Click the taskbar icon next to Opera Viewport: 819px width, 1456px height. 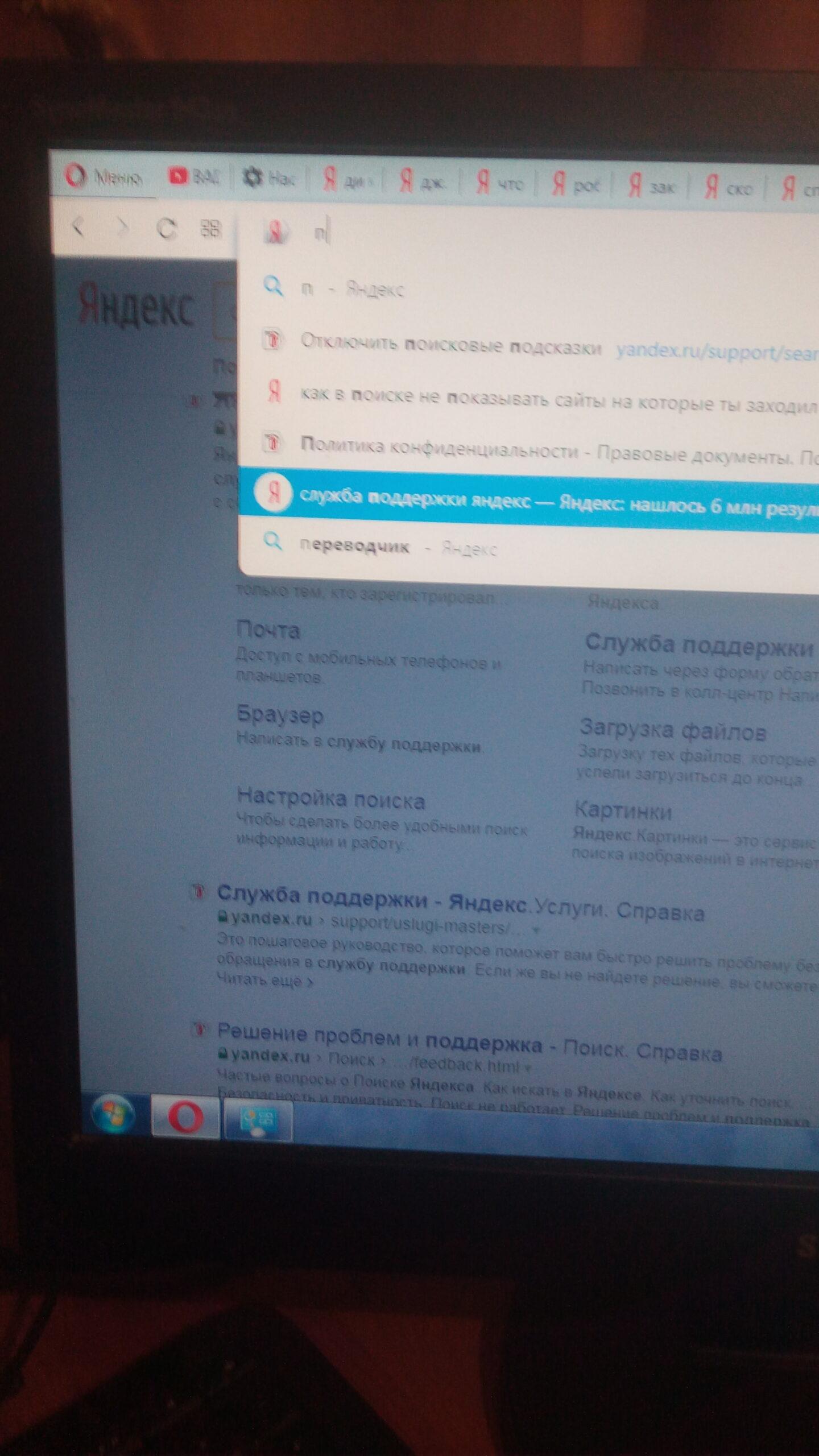pos(259,1122)
